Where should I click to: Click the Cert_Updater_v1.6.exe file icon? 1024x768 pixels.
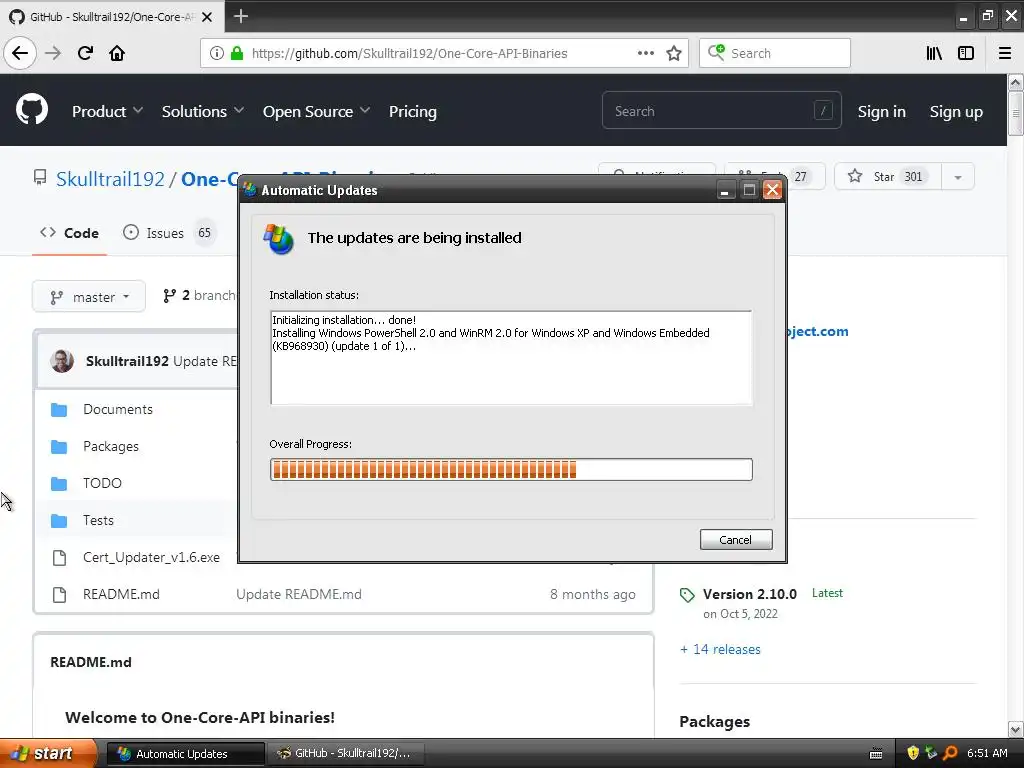[59, 558]
